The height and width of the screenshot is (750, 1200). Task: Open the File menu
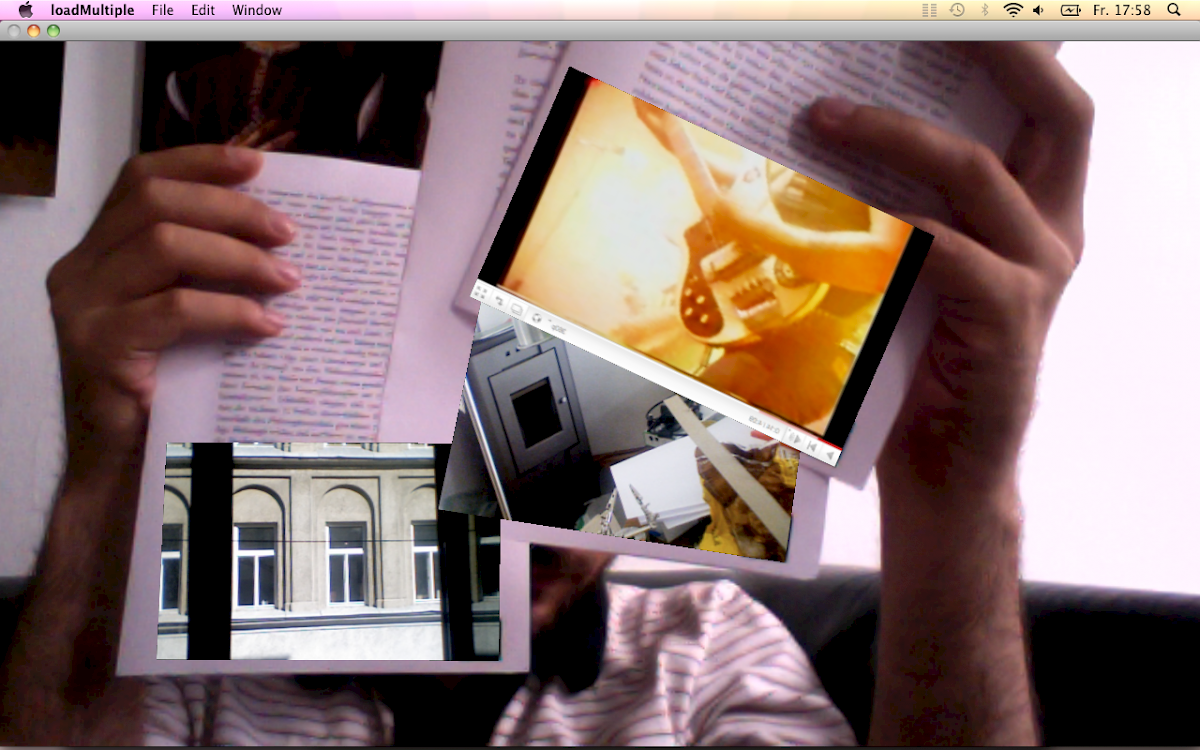pyautogui.click(x=162, y=10)
